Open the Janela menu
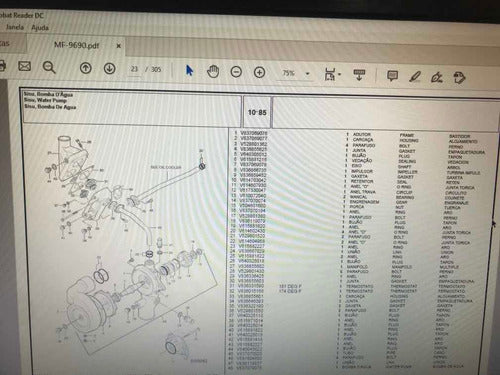The image size is (500, 375). pos(14,27)
